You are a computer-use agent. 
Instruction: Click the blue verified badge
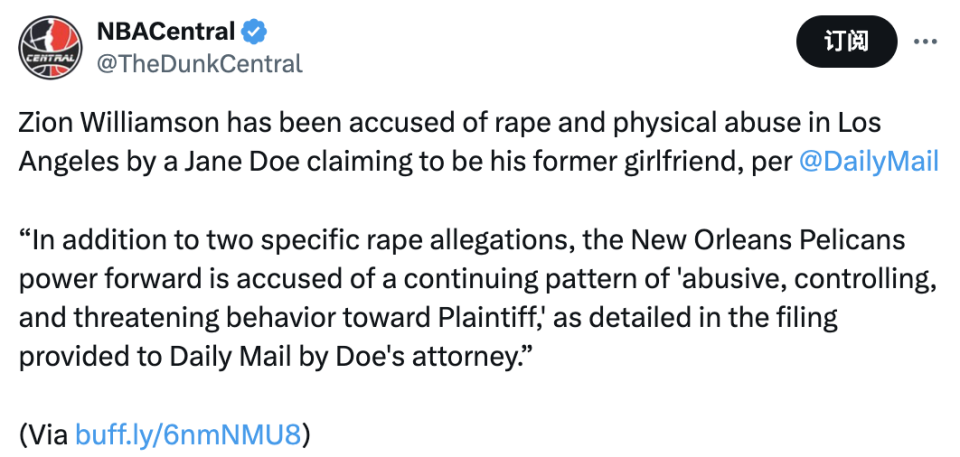point(253,31)
